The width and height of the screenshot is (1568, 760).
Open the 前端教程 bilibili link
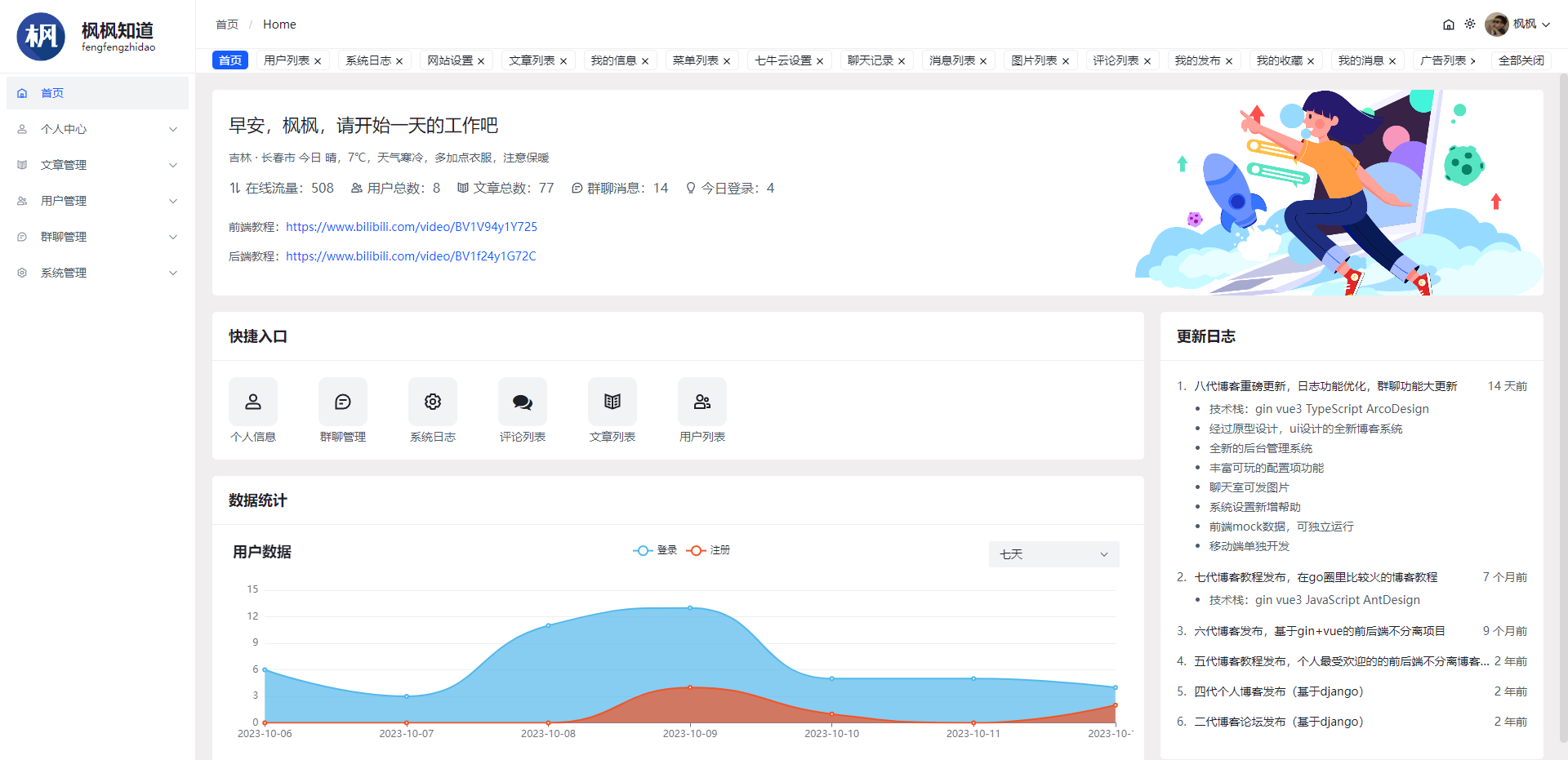click(x=412, y=227)
